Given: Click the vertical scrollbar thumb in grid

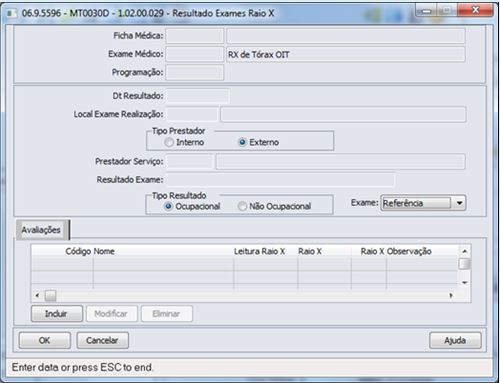Looking at the screenshot, I should pyautogui.click(x=464, y=264).
